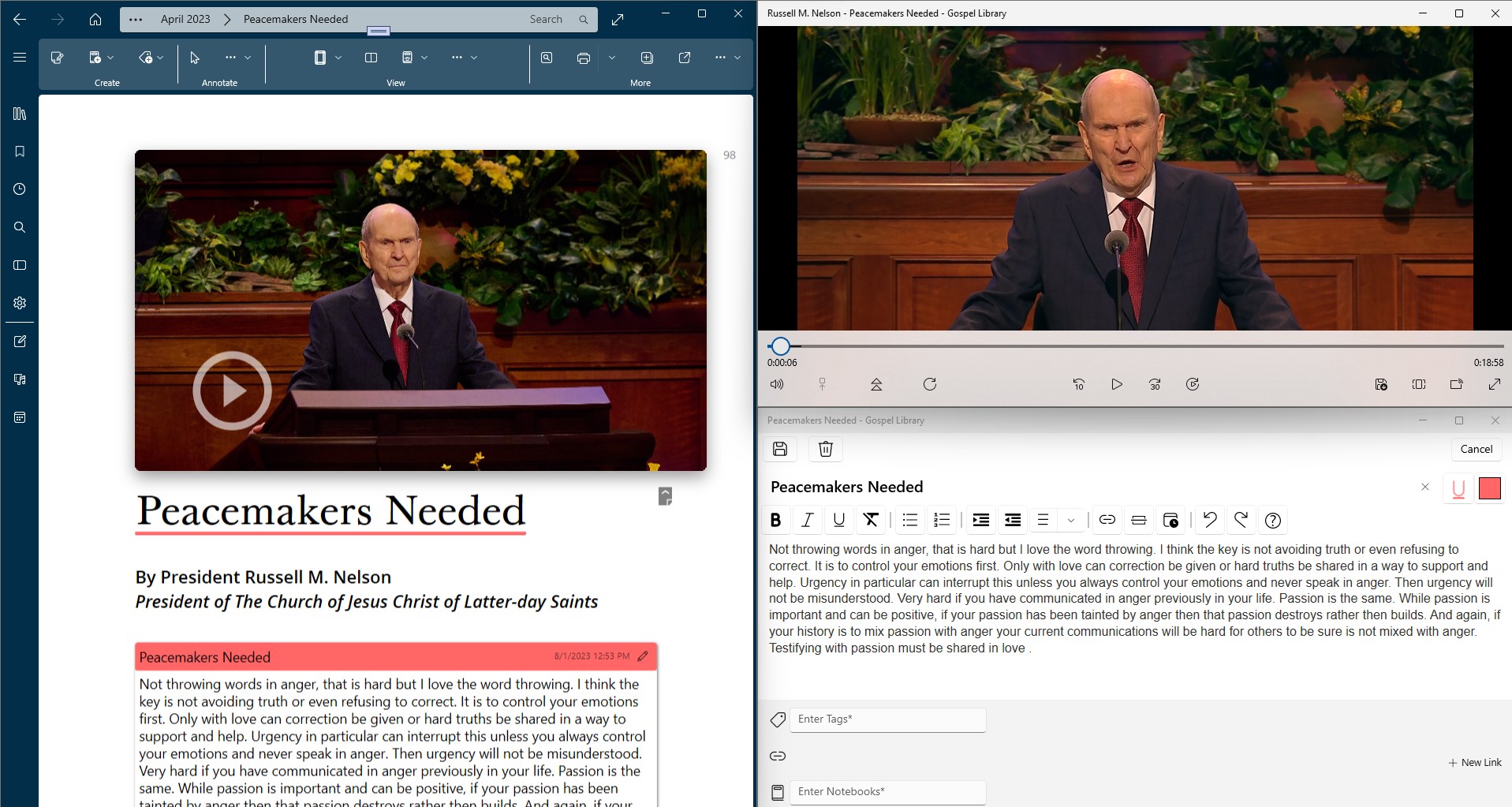This screenshot has height=807, width=1512.
Task: Undo the last edit in the note
Action: 1209,520
